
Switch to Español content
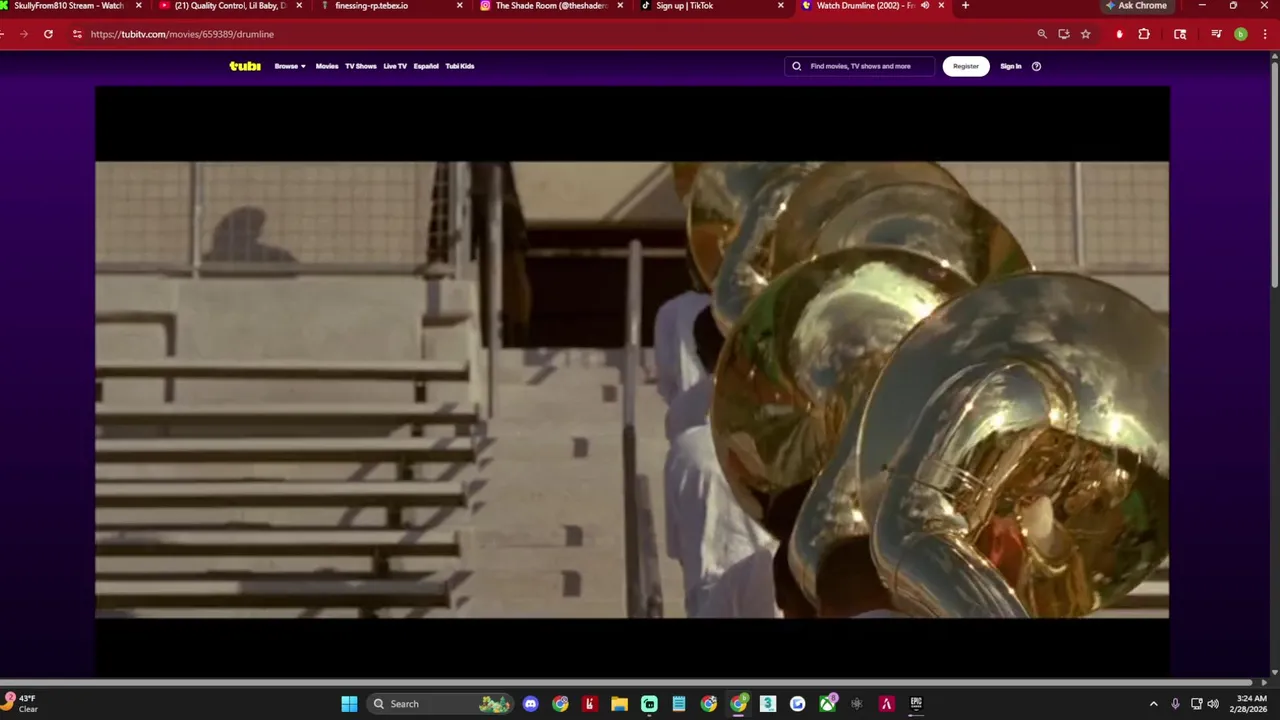point(426,66)
